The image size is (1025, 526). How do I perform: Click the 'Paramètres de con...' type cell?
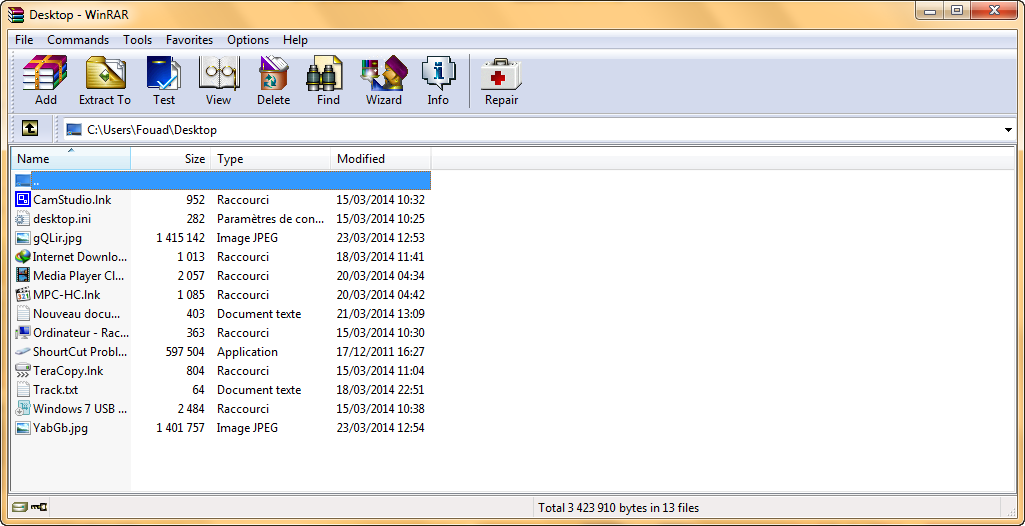click(271, 218)
